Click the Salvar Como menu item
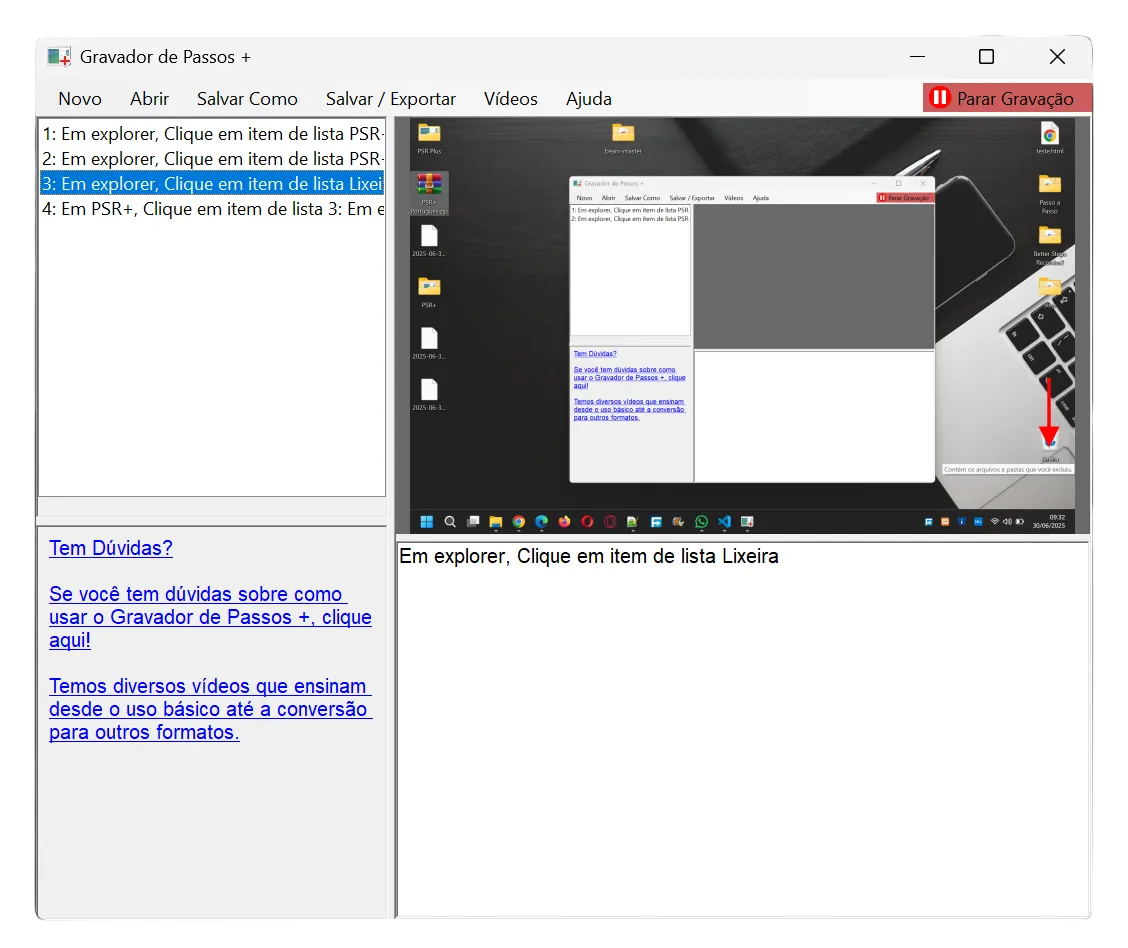 pos(247,99)
